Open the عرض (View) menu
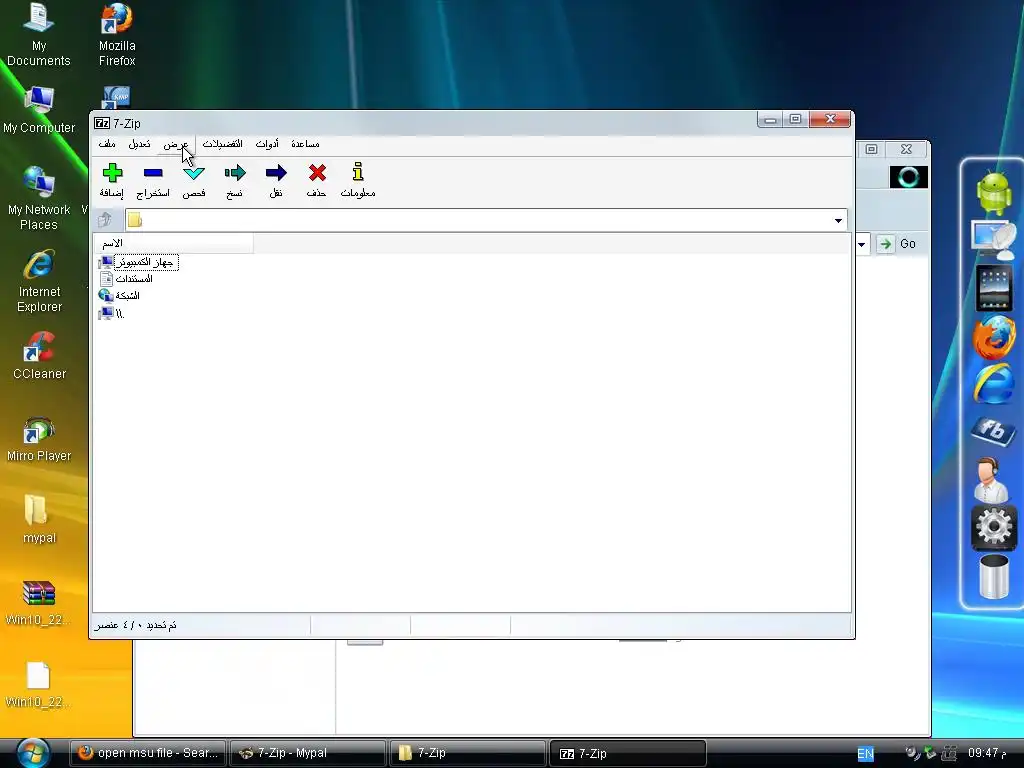The height and width of the screenshot is (768, 1024). tap(176, 144)
